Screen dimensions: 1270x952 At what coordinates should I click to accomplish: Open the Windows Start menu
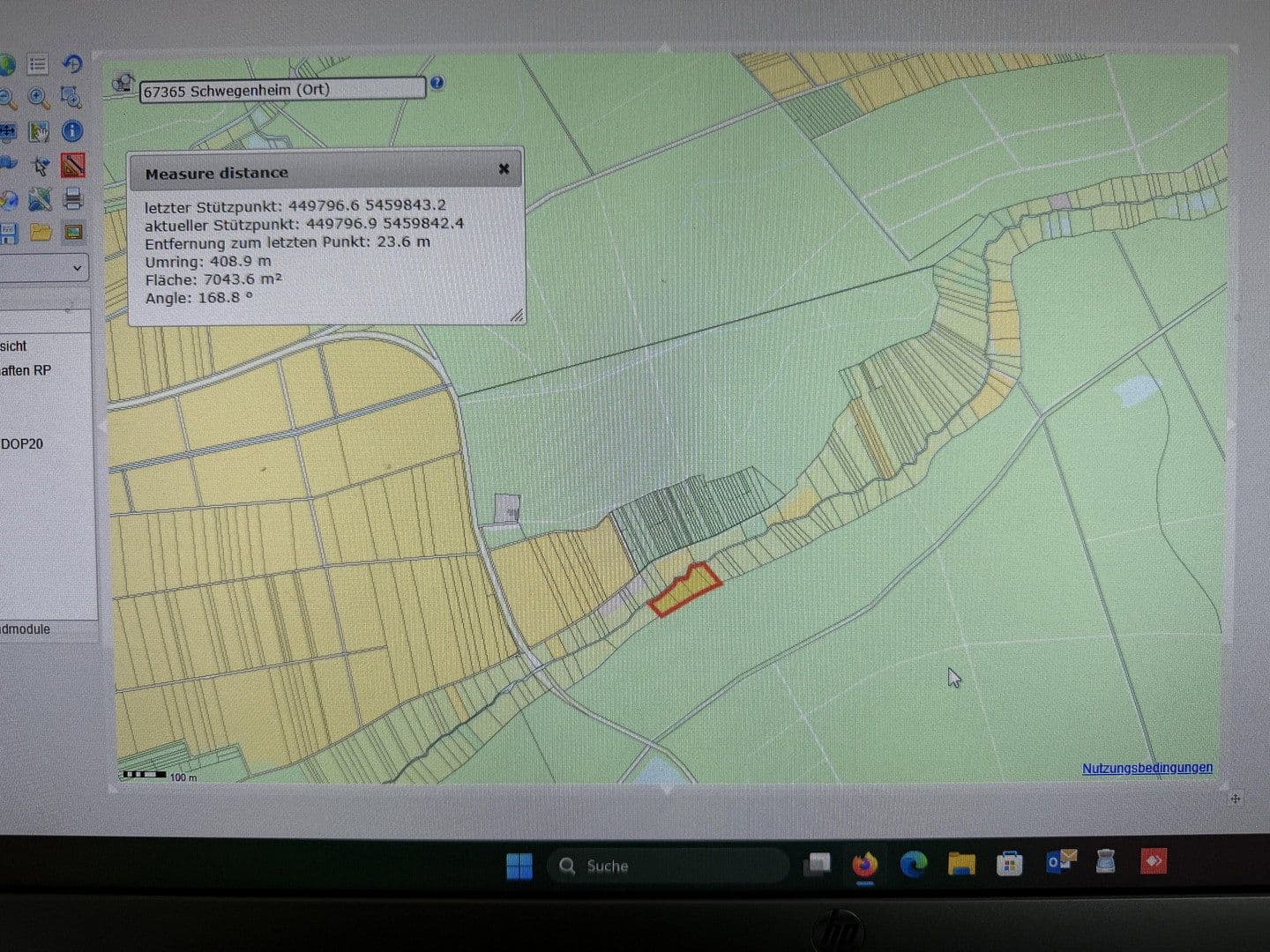point(519,866)
